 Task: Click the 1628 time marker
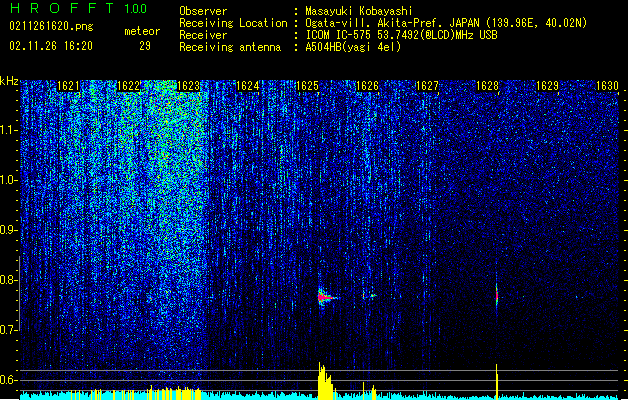pos(487,86)
